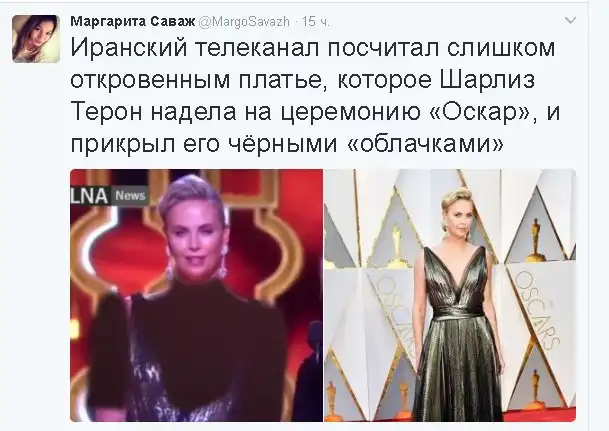Viewport: 609px width, 431px height.
Task: Click the grey News label beside LNA
Action: click(x=130, y=195)
